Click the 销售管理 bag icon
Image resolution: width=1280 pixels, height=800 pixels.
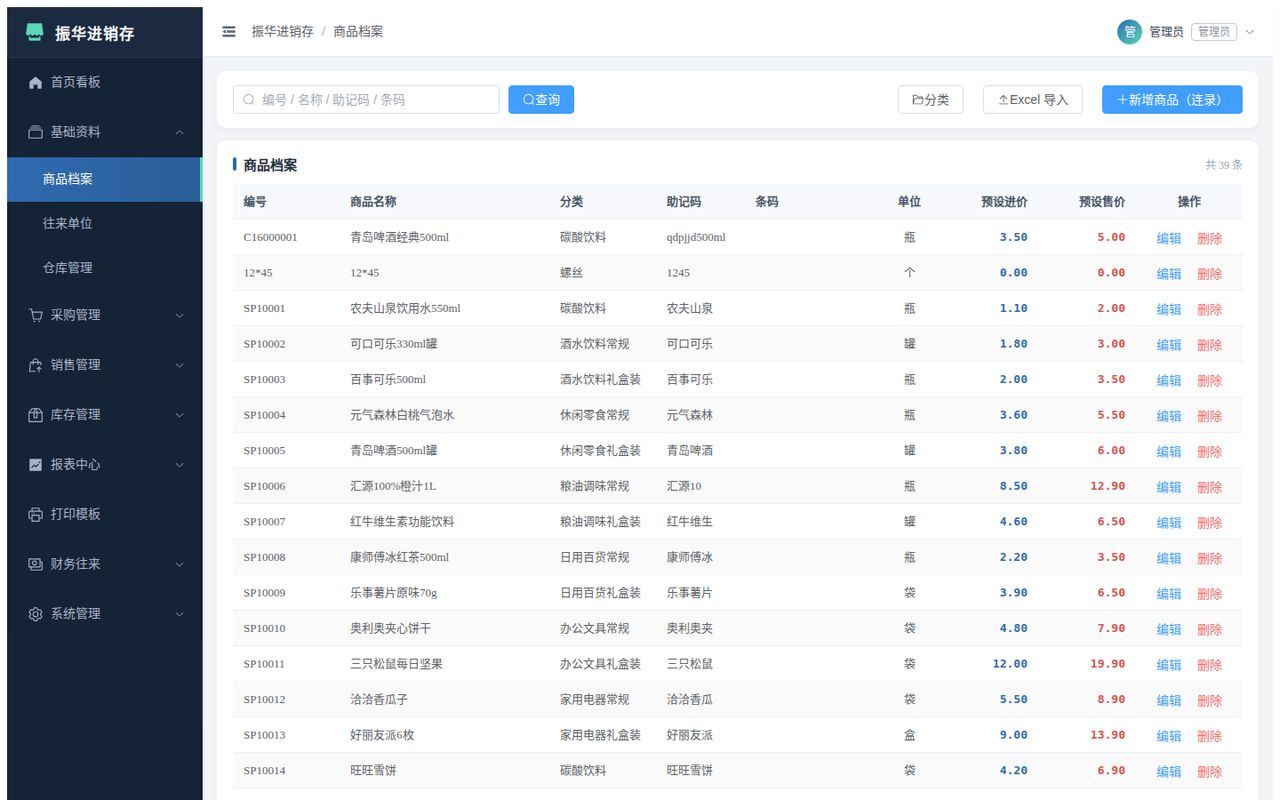(x=35, y=365)
